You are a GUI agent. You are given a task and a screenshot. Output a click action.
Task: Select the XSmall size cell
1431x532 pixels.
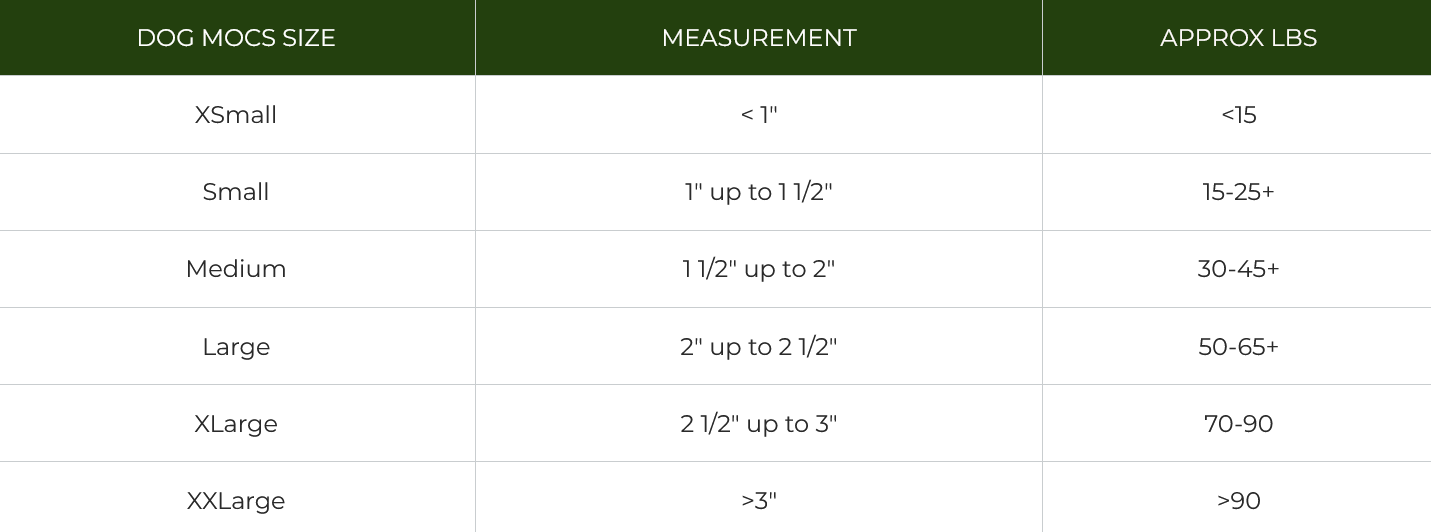pyautogui.click(x=236, y=115)
